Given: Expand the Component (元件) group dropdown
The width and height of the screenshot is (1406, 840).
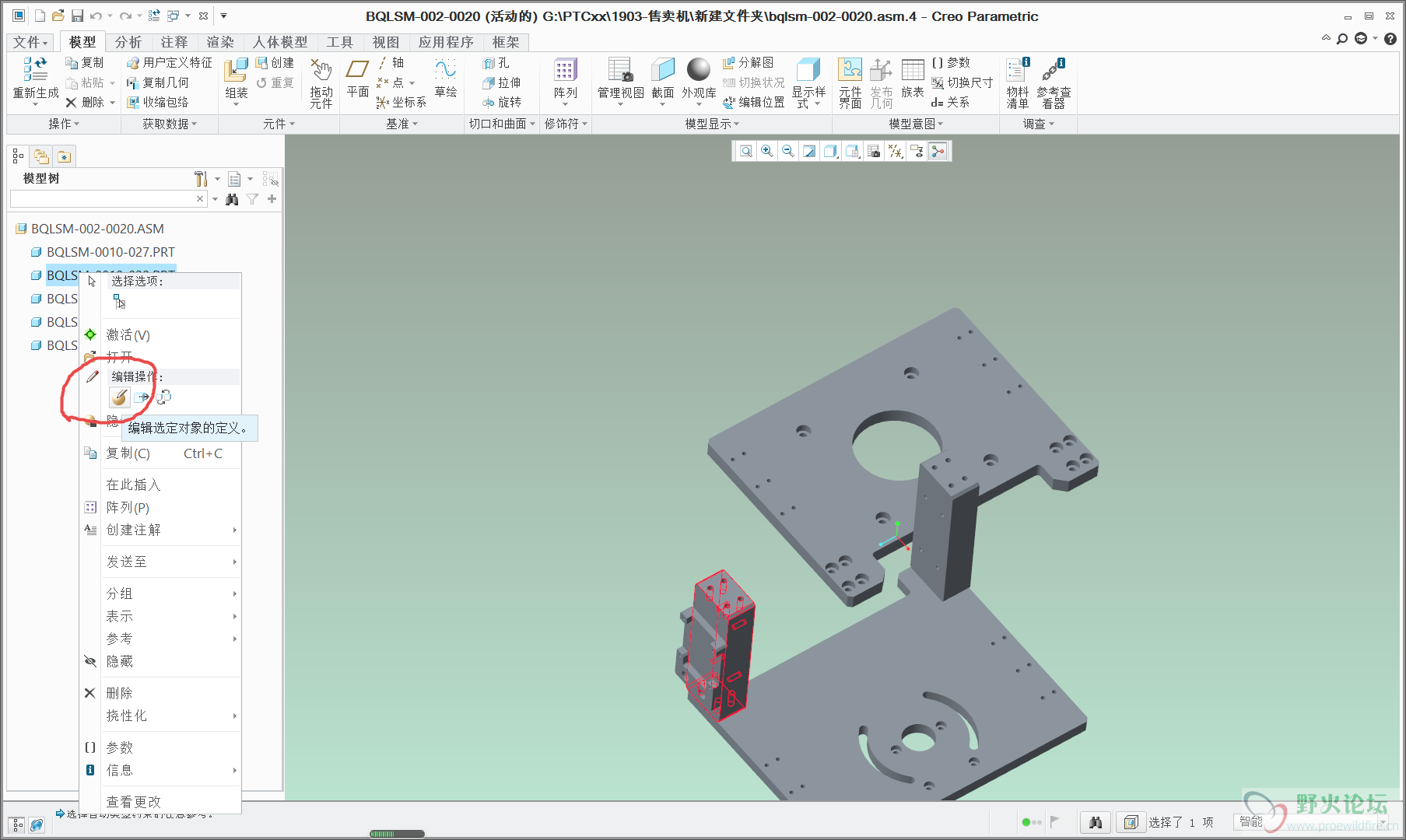Looking at the screenshot, I should click(279, 124).
